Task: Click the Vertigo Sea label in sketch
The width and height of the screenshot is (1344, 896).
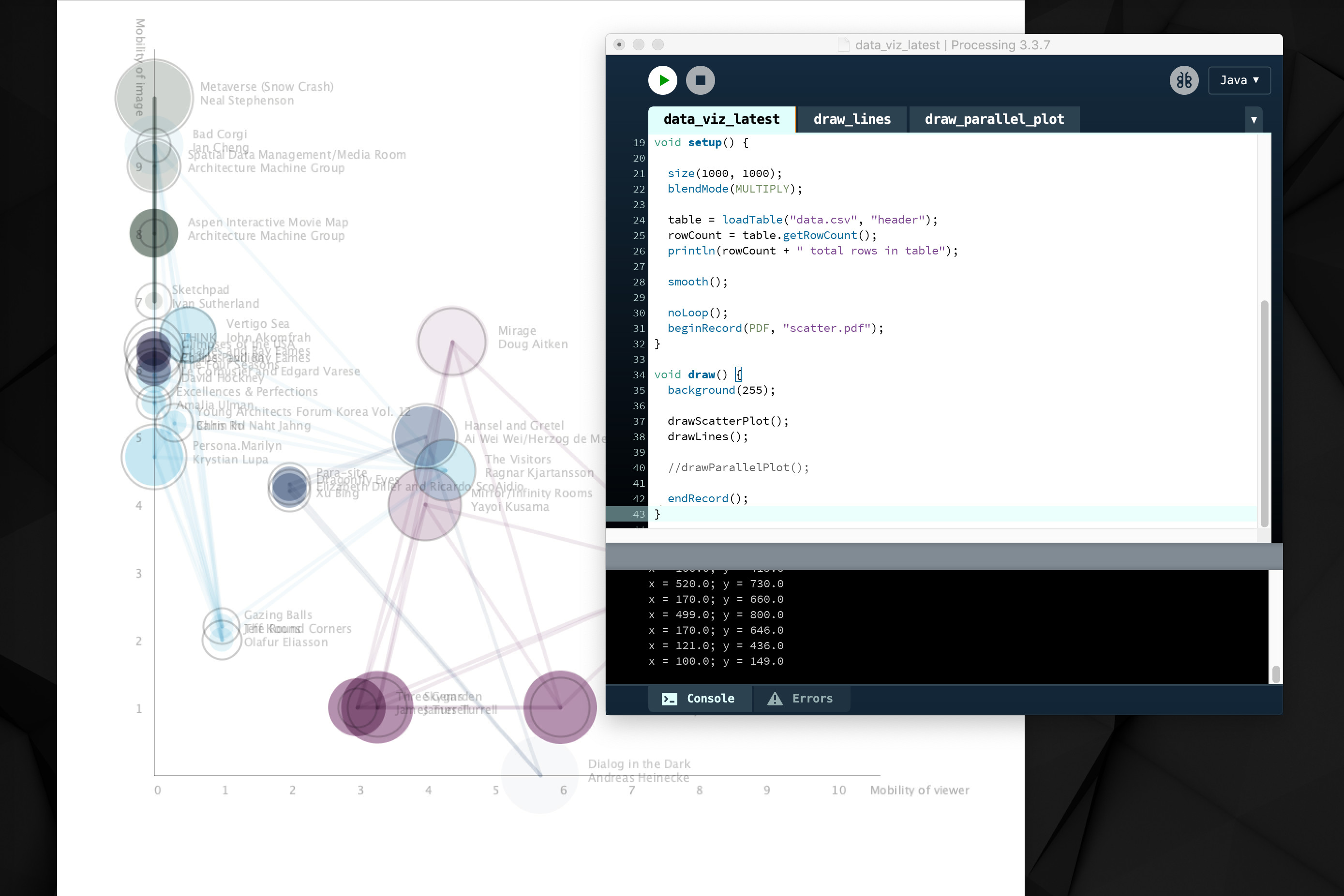Action: click(x=258, y=324)
